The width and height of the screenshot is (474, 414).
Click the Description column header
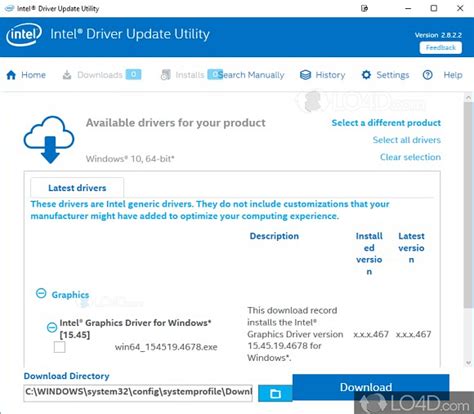coord(274,236)
